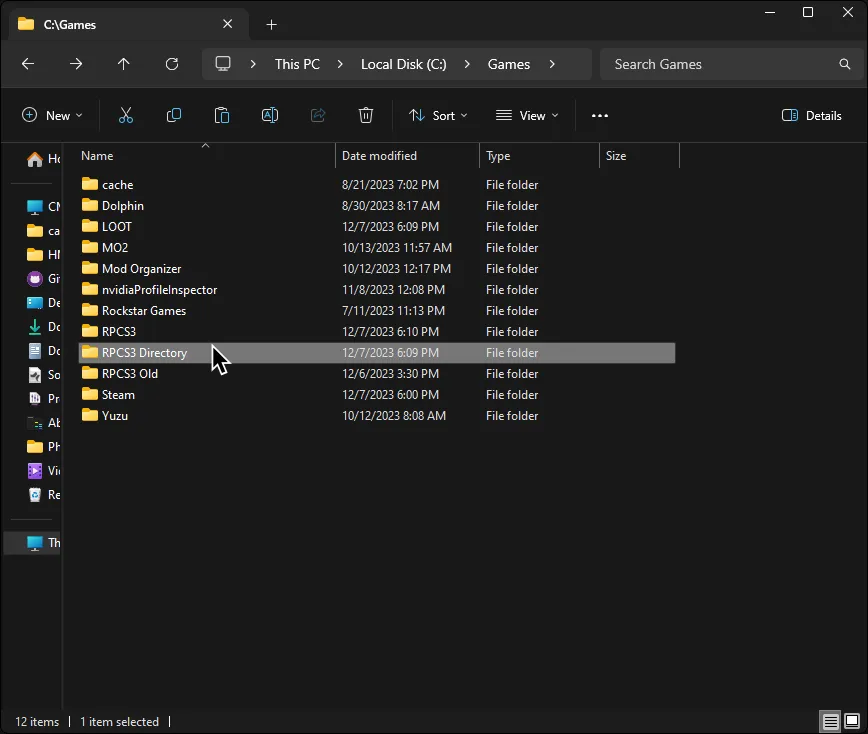The image size is (868, 734).
Task: Delete the folder using the trash icon
Action: (365, 115)
